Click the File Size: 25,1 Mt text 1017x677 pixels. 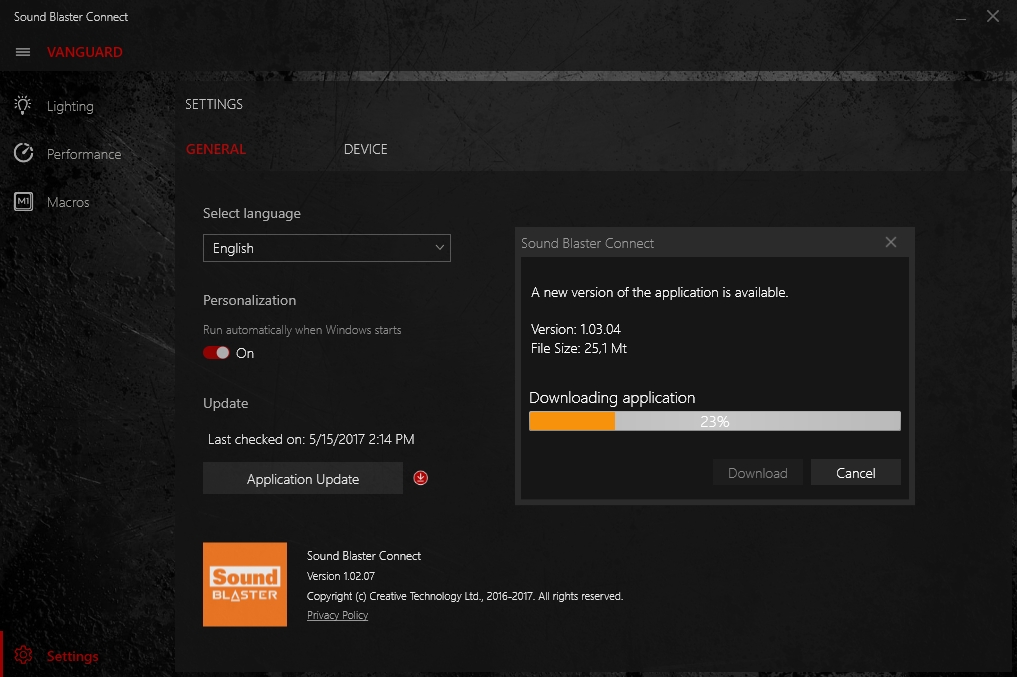tap(579, 348)
